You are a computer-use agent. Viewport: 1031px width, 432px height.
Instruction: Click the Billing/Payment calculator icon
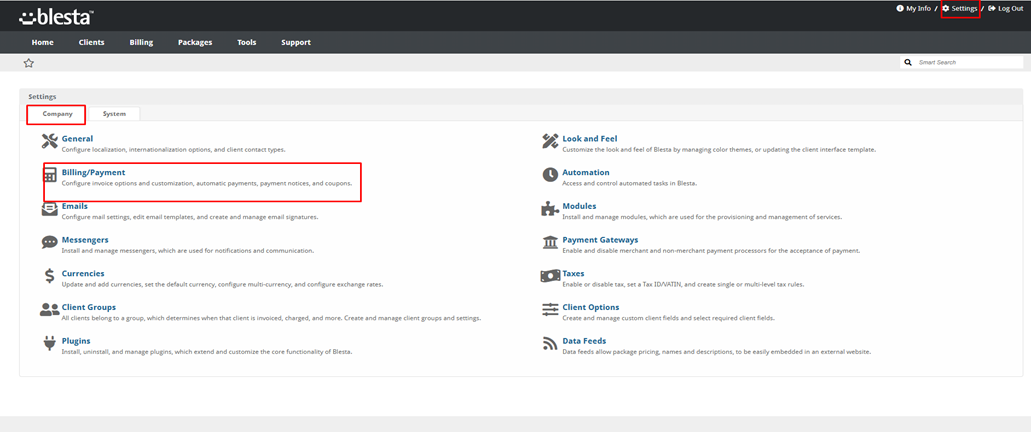pyautogui.click(x=50, y=176)
